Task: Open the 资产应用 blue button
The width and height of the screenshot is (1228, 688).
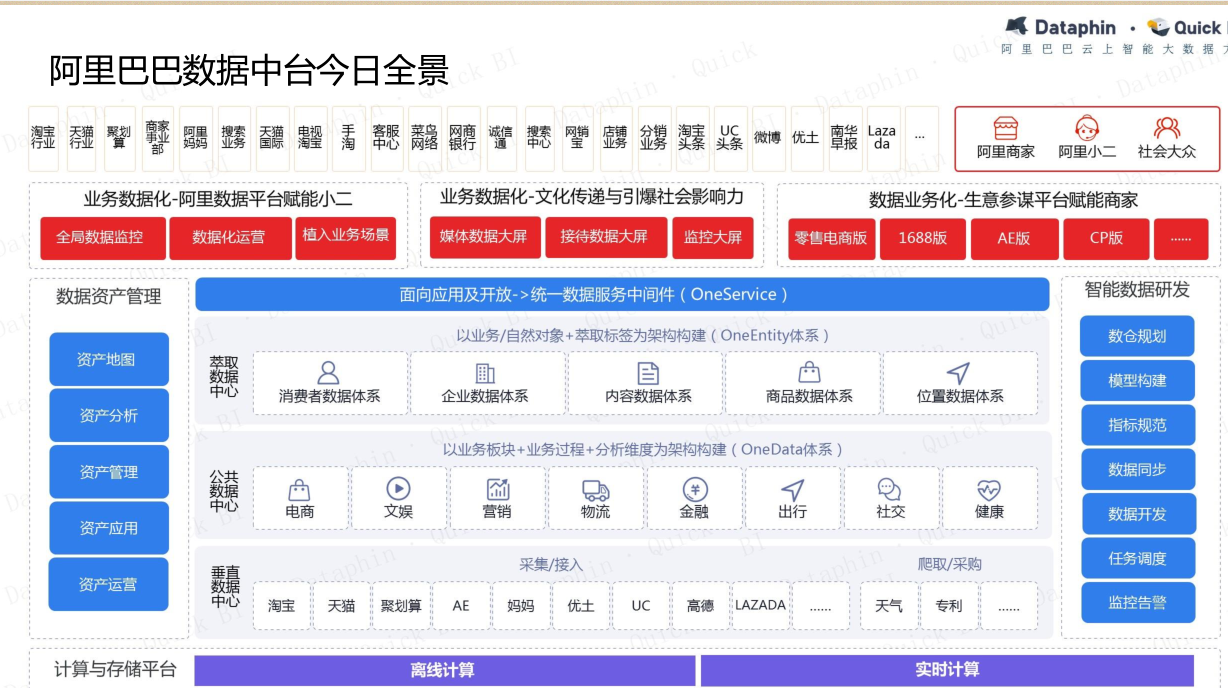Action: pos(109,528)
